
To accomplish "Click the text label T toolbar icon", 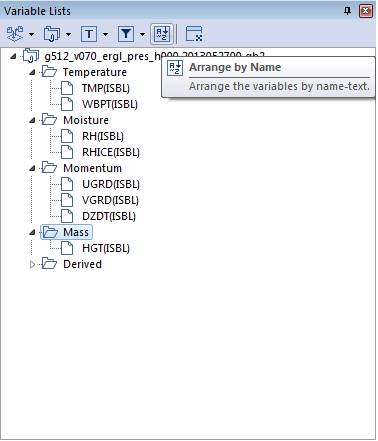I will (89, 34).
